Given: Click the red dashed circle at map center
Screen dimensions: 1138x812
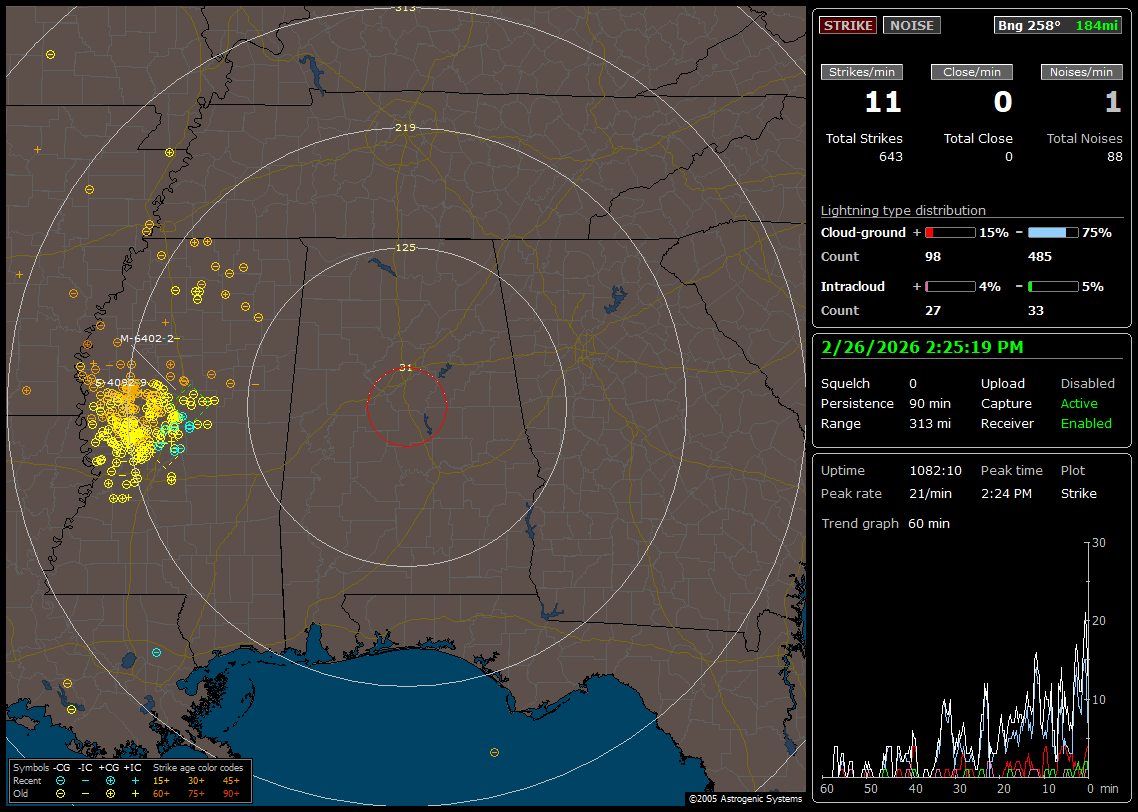Looking at the screenshot, I should click(406, 369).
